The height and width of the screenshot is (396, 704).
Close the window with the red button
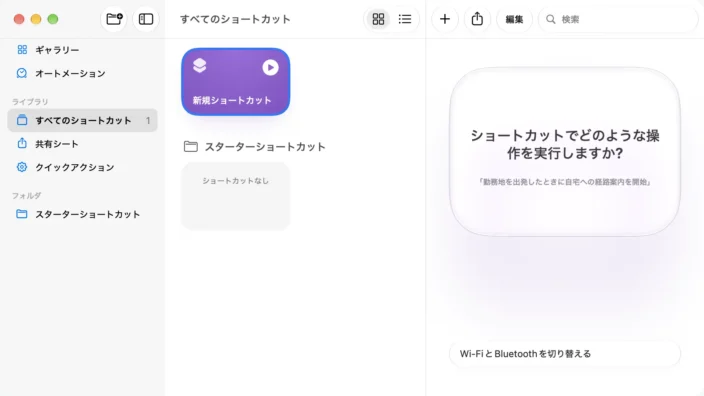pos(19,19)
